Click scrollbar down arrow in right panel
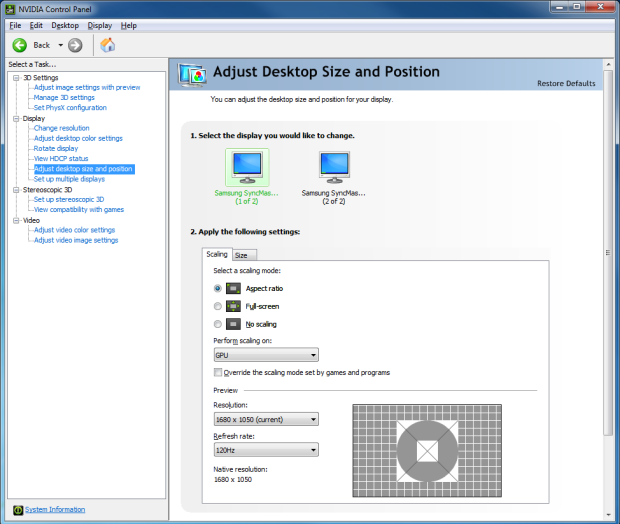The image size is (620, 524). tap(608, 515)
